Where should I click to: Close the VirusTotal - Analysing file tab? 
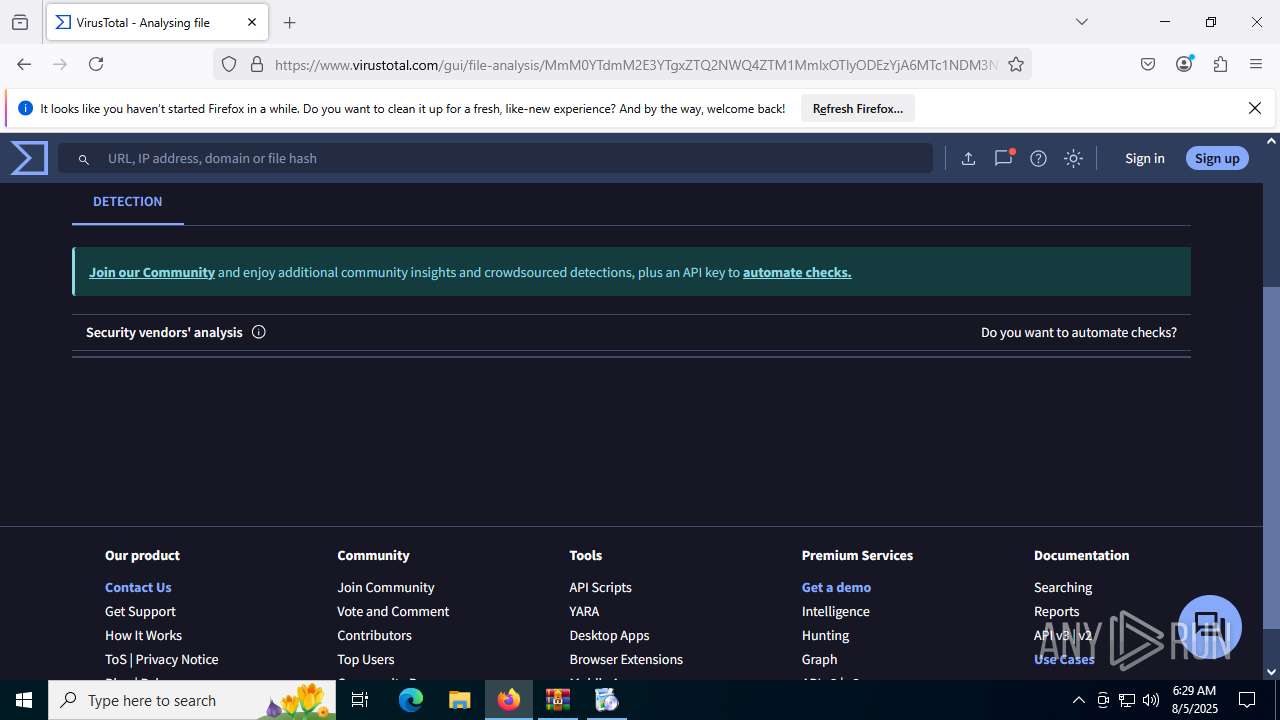coord(252,22)
